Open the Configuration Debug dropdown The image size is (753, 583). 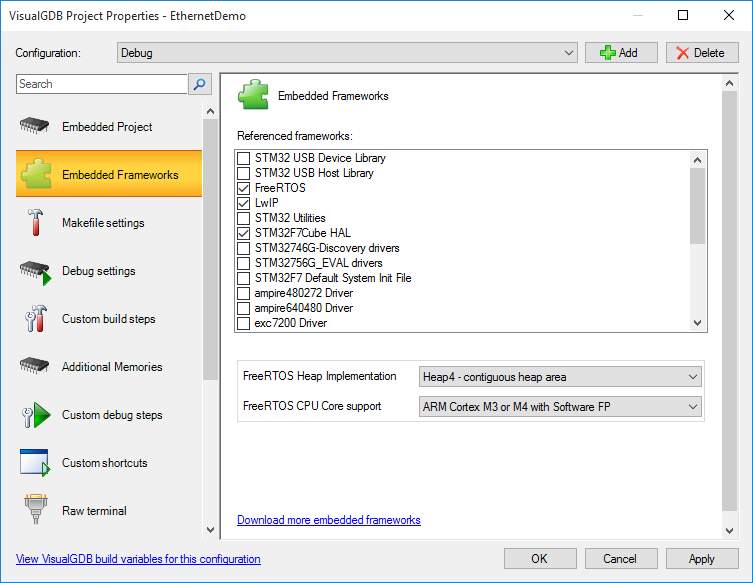(347, 53)
